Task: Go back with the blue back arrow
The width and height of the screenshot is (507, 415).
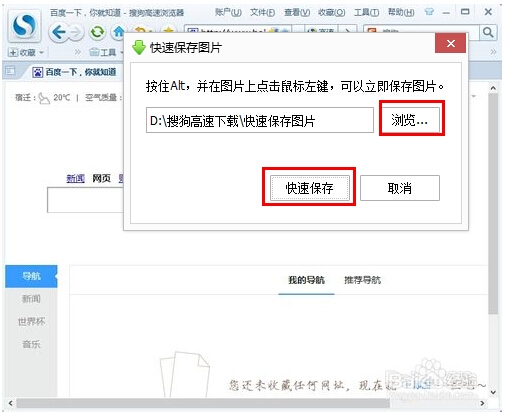Action: [59, 32]
